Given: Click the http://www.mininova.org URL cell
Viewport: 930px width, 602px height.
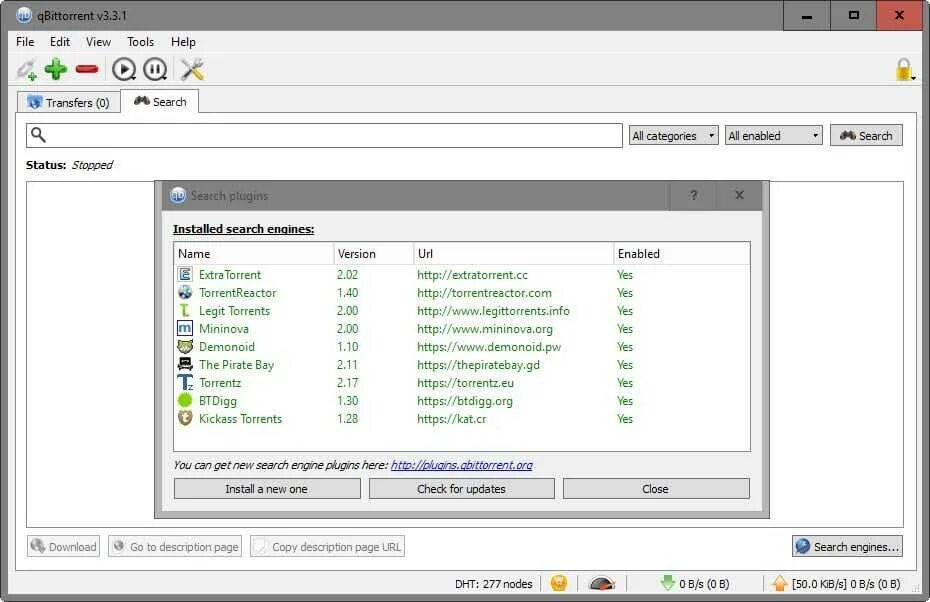Looking at the screenshot, I should 485,329.
